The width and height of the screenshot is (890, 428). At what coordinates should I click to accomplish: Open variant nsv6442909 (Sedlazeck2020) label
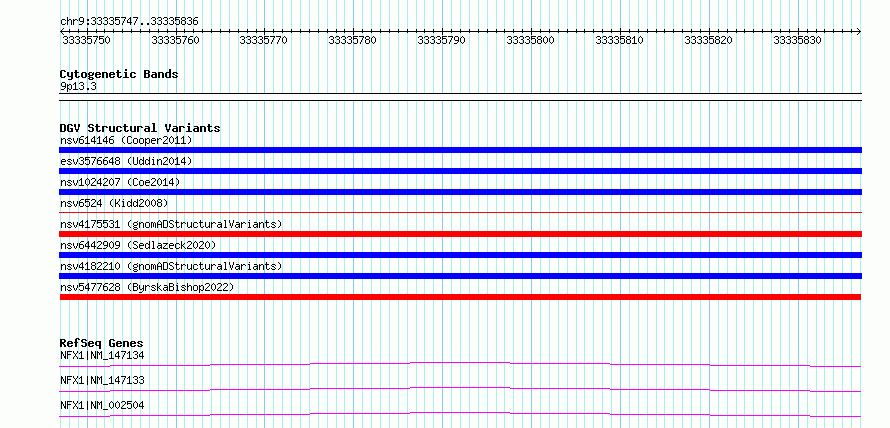[x=138, y=245]
